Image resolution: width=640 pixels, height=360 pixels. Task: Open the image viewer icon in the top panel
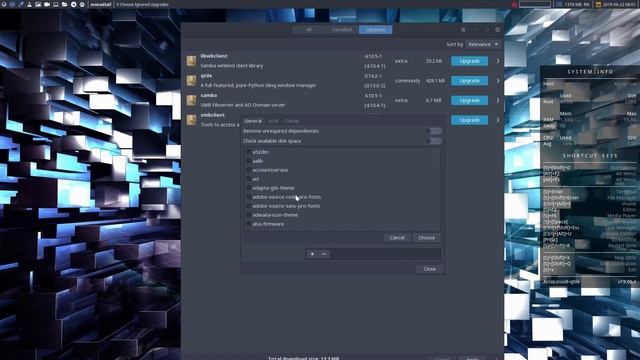coord(38,4)
